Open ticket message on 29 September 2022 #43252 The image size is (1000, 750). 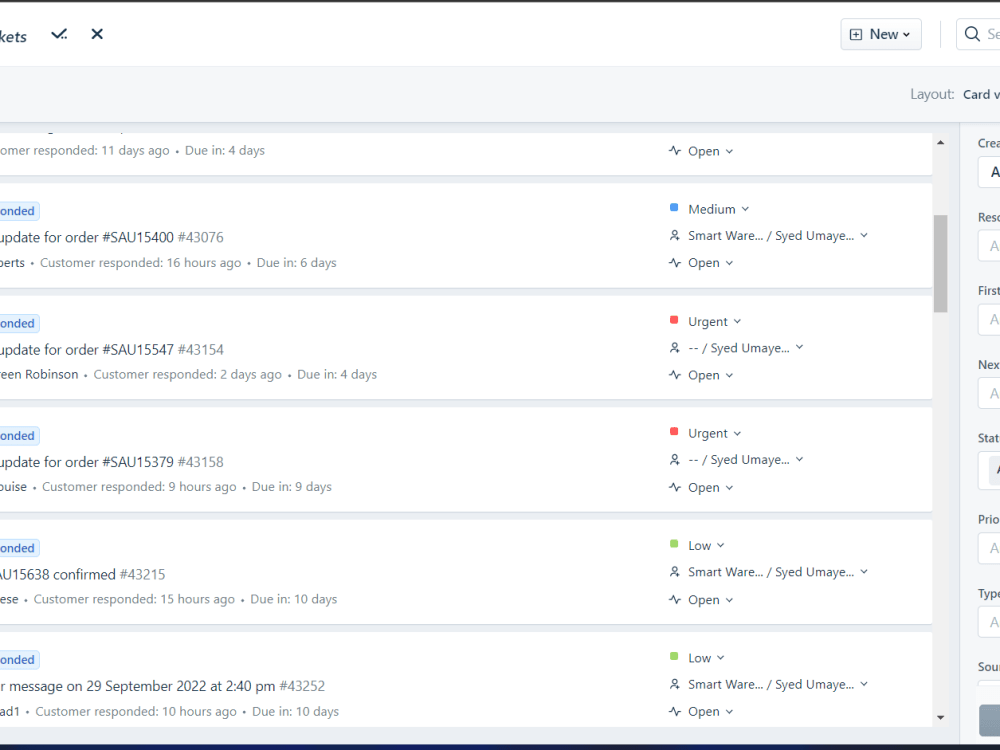pos(163,686)
